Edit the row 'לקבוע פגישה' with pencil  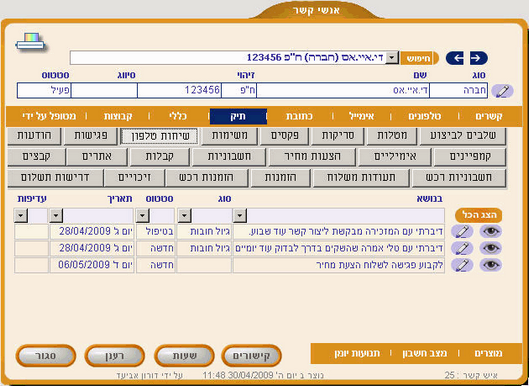[x=462, y=265]
